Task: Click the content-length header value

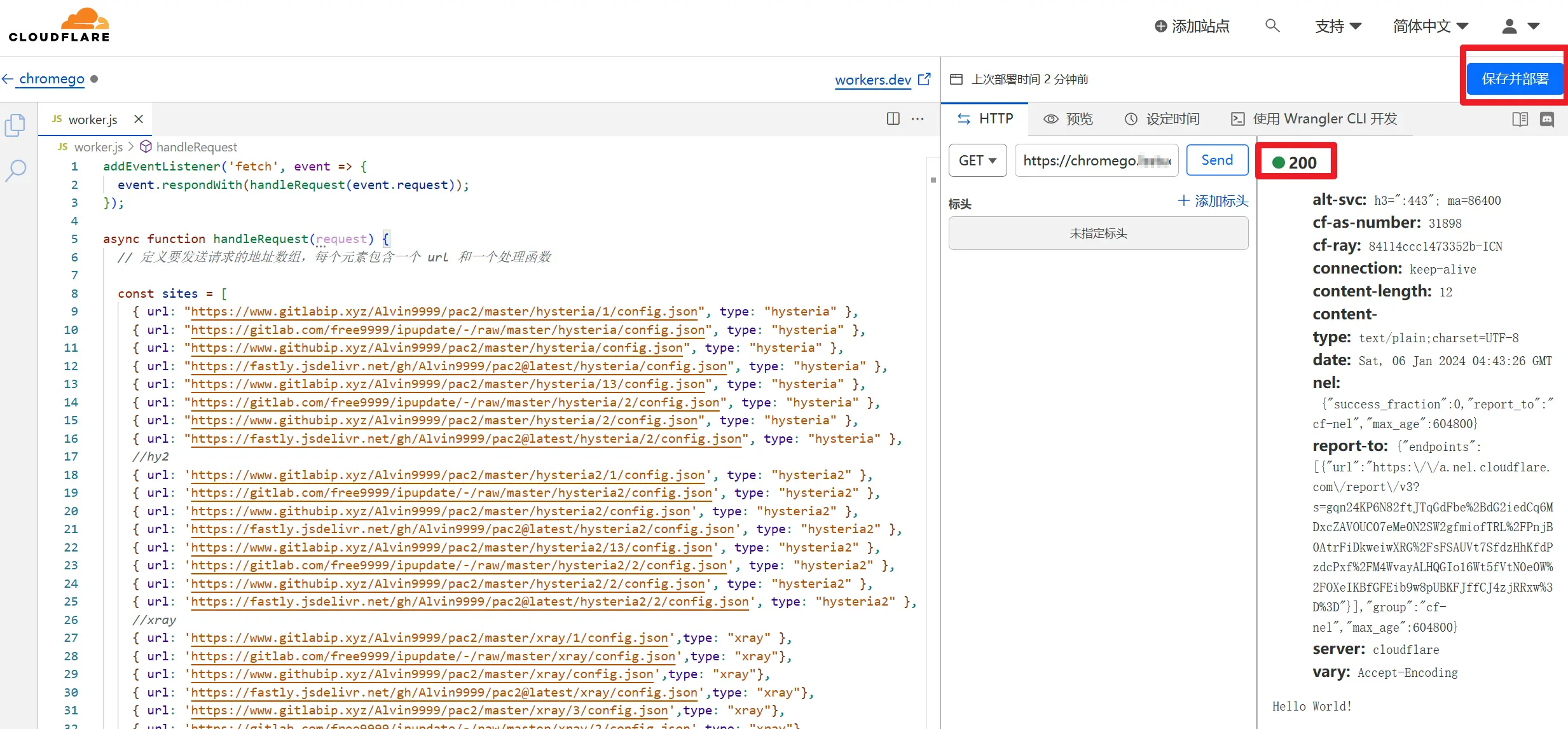Action: [1445, 292]
